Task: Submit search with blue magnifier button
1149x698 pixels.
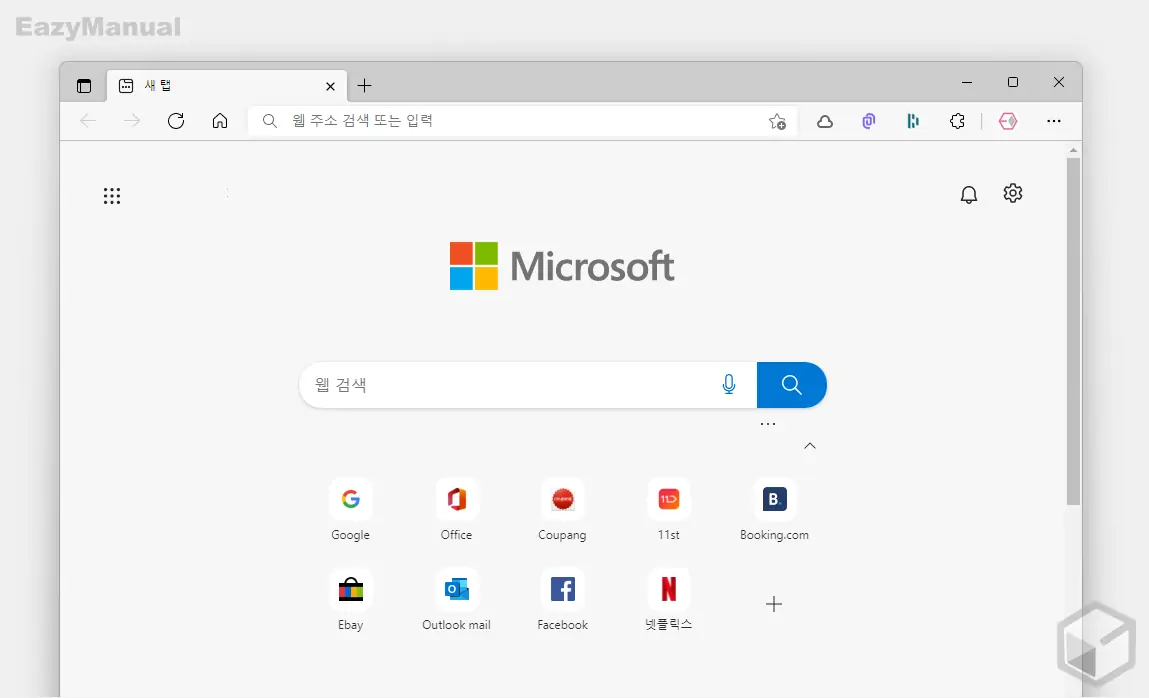Action: 791,385
